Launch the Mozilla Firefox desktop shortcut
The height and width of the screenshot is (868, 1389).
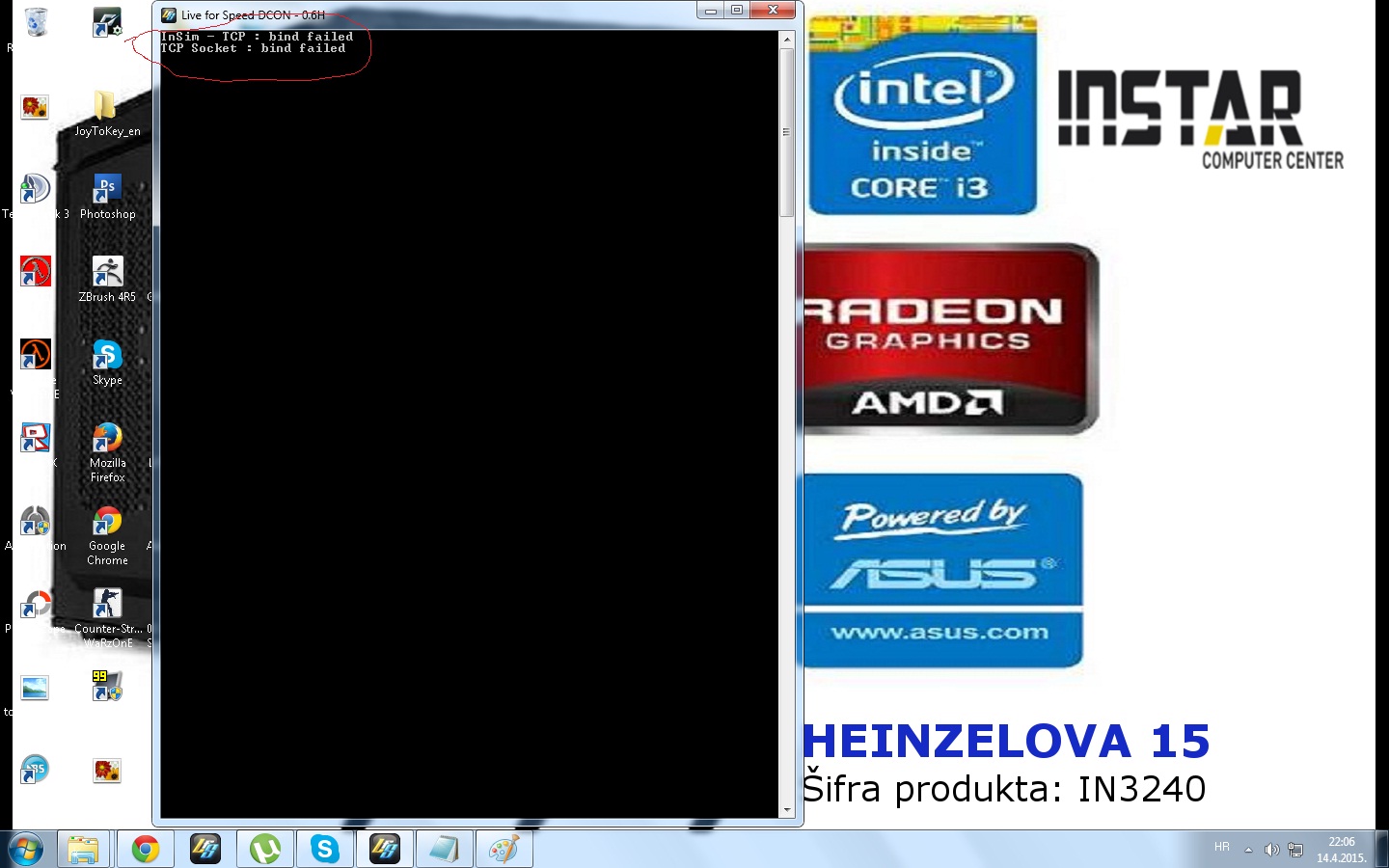click(x=107, y=452)
